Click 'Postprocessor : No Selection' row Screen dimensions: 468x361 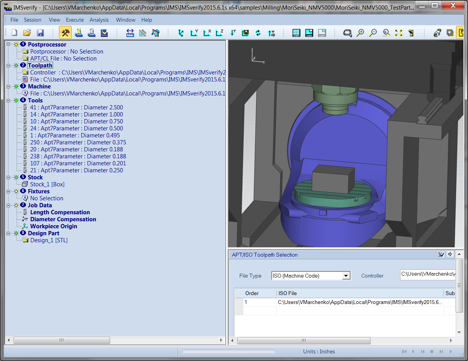tap(66, 51)
